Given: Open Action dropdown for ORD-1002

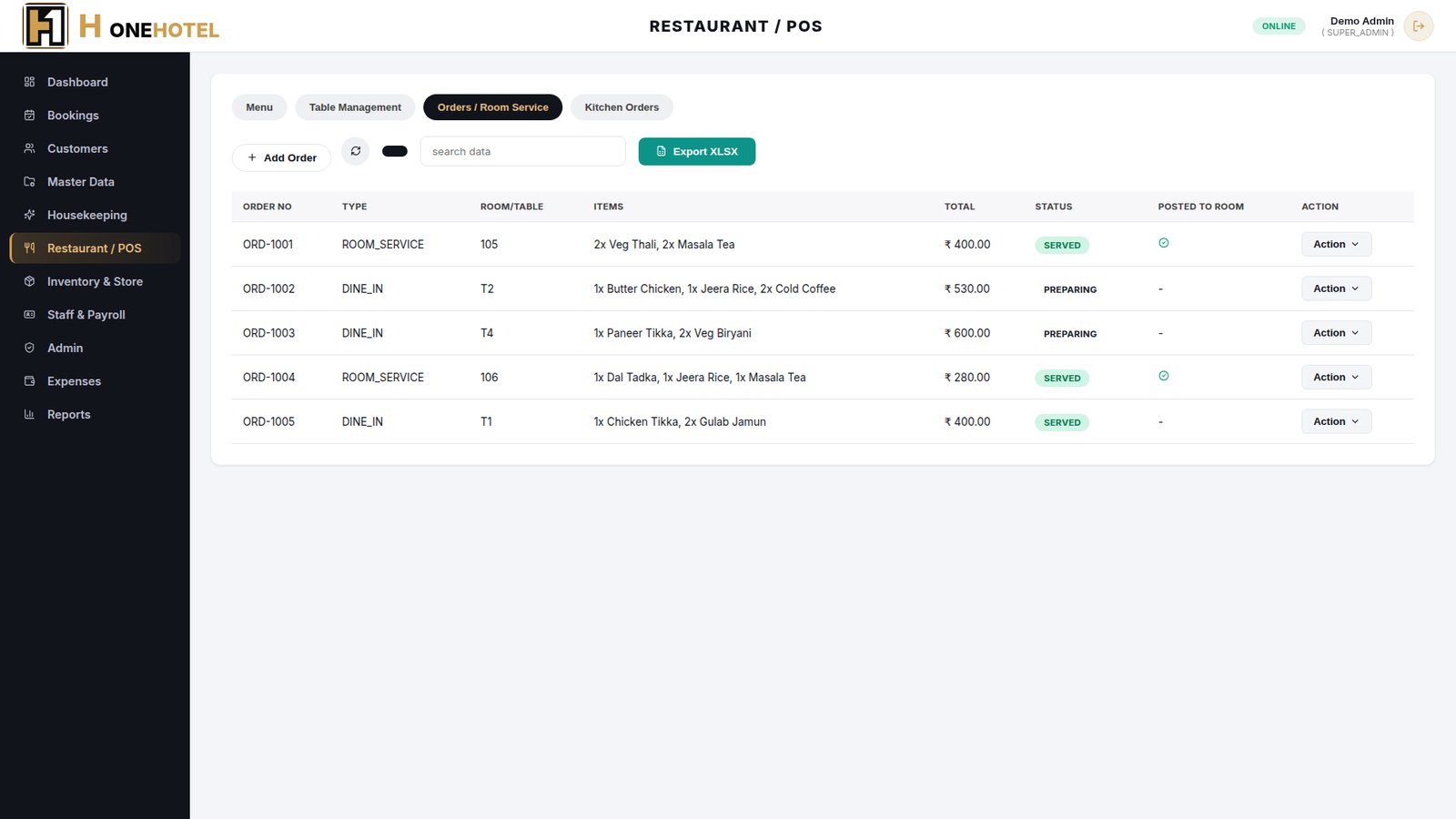Looking at the screenshot, I should point(1336,288).
